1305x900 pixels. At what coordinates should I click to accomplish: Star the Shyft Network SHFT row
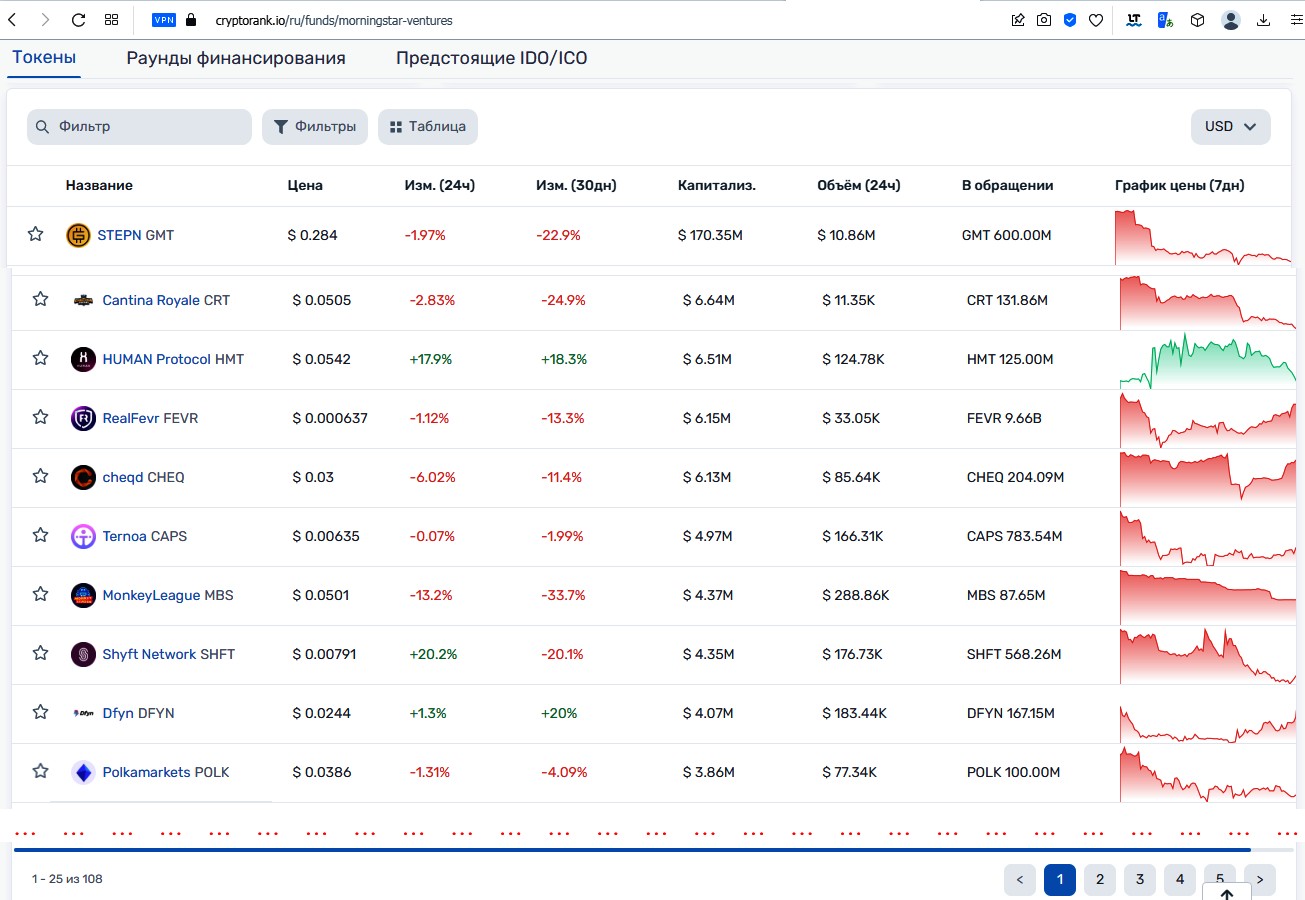pyautogui.click(x=41, y=654)
